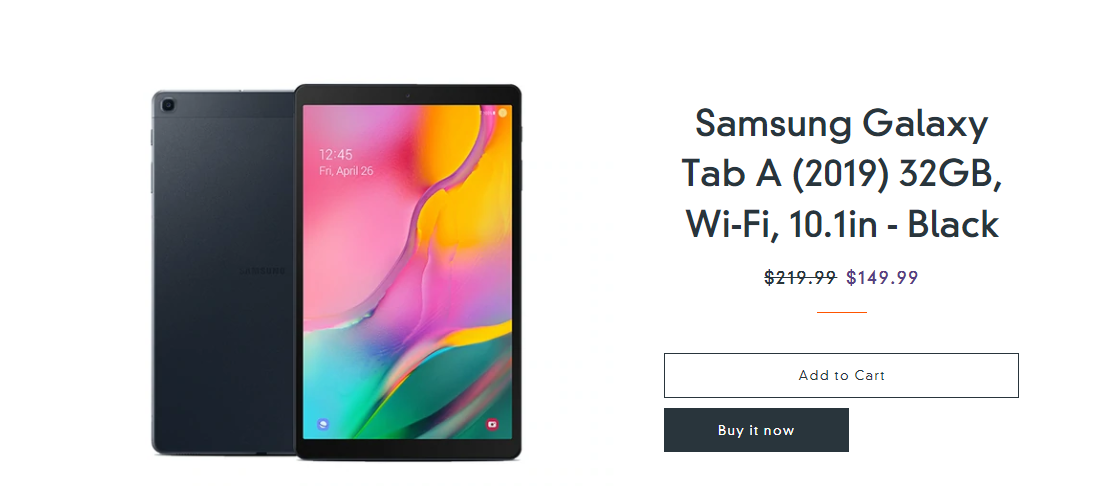Click the Buy it now button
1102x490 pixels.
(756, 430)
